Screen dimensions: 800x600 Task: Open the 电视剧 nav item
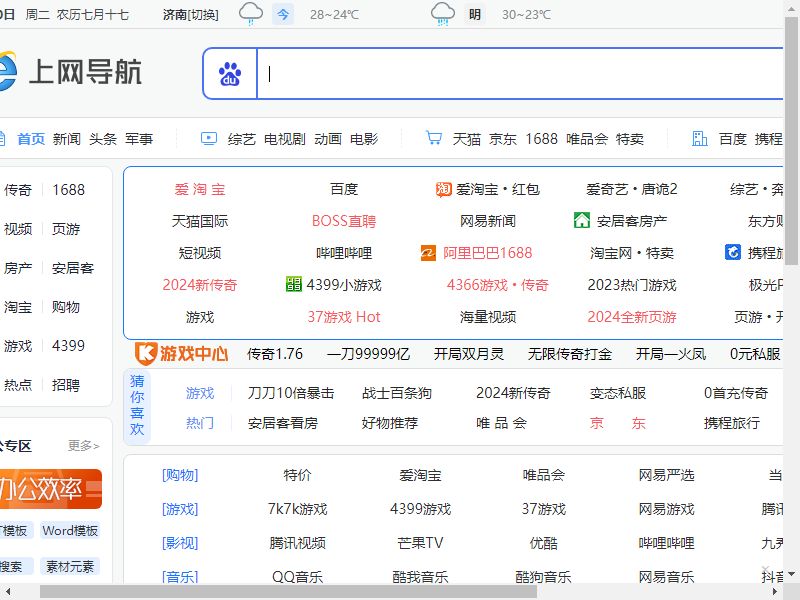click(x=285, y=139)
